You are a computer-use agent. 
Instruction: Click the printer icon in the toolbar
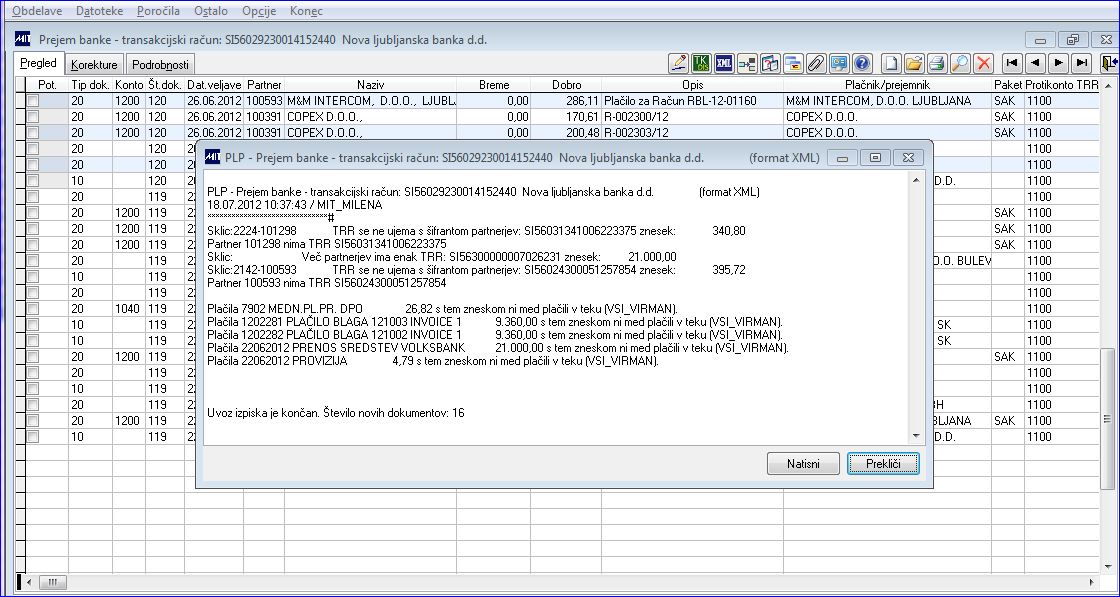(x=936, y=63)
